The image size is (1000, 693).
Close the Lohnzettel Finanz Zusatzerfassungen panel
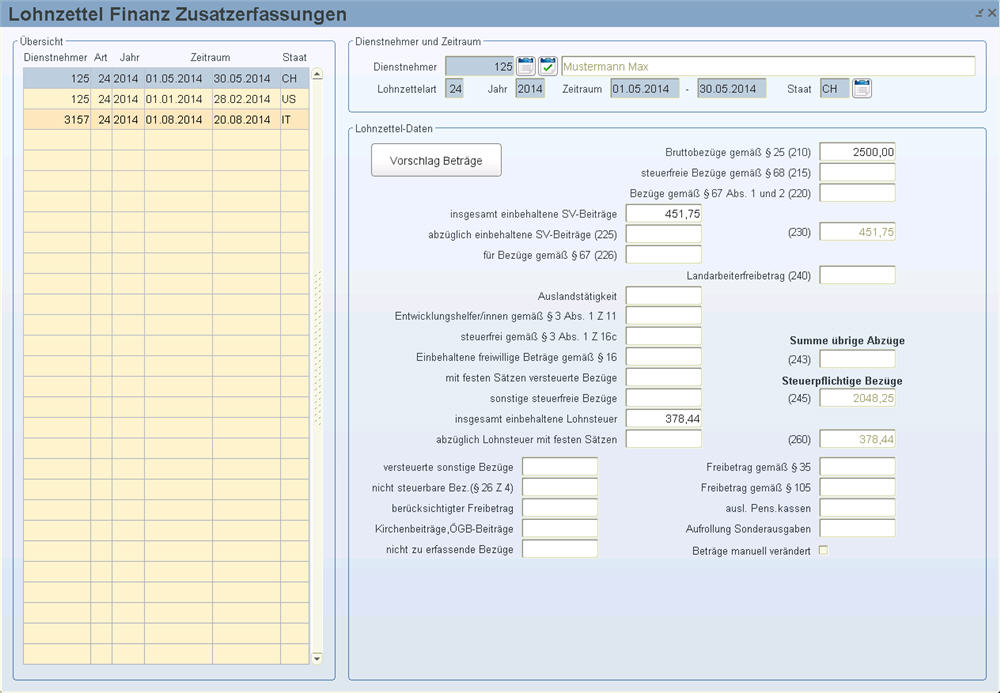(x=991, y=13)
